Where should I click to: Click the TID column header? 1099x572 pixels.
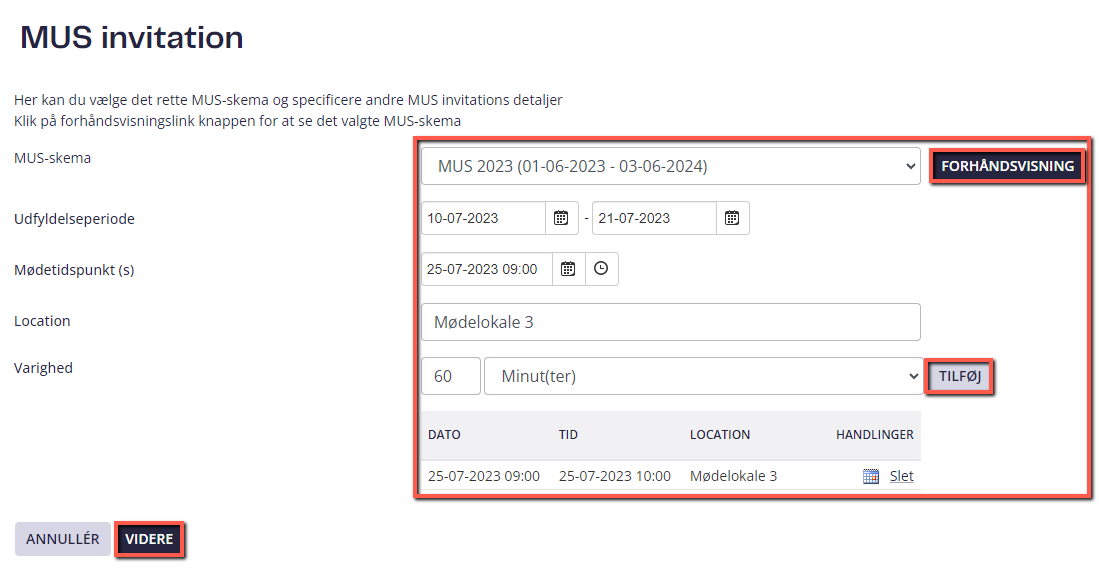click(568, 435)
